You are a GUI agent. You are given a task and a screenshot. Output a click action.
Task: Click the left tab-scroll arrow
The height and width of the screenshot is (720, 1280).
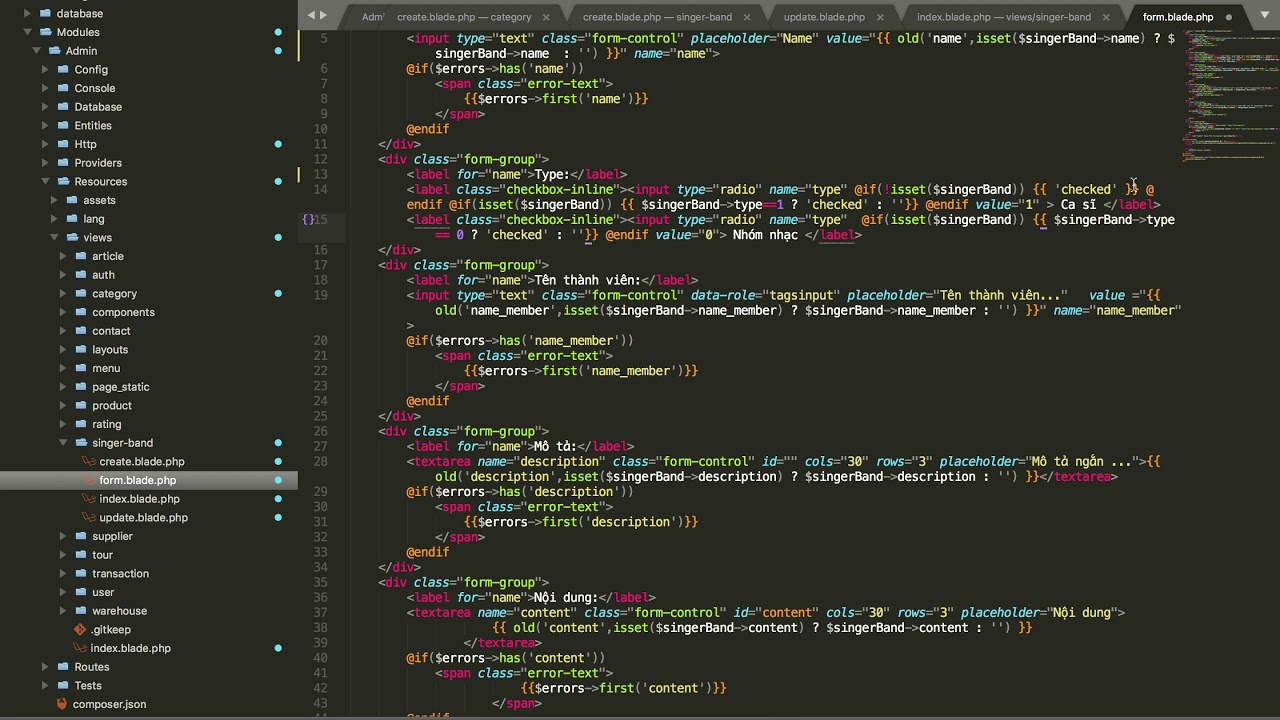coord(311,15)
